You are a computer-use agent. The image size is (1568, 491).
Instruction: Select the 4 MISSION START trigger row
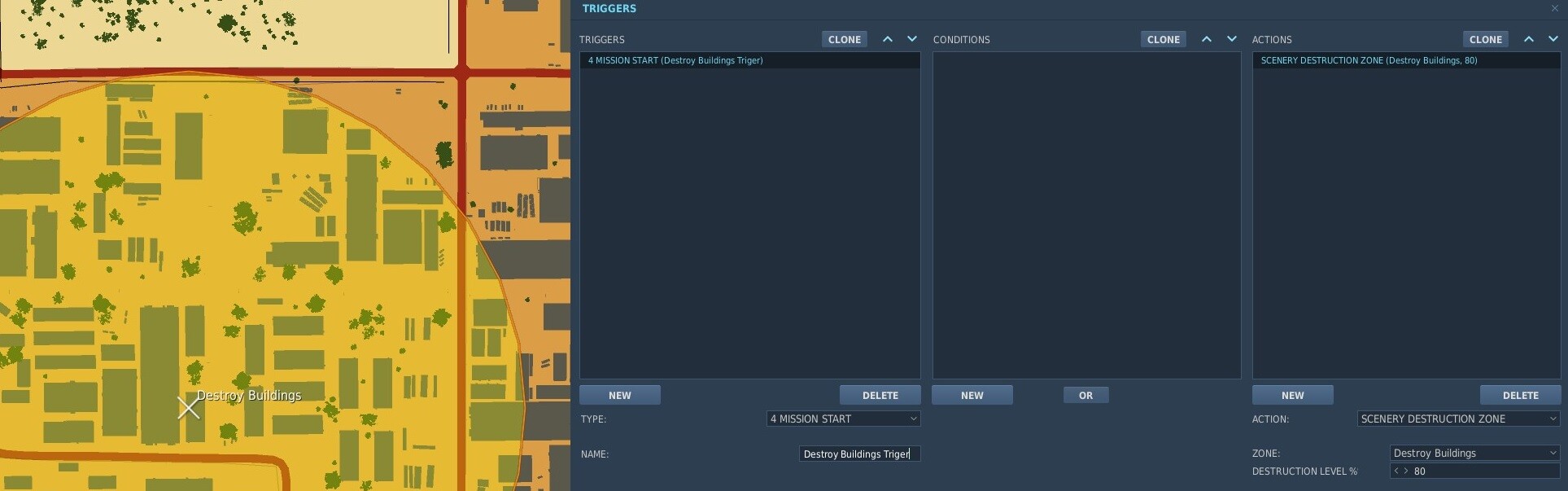[749, 60]
